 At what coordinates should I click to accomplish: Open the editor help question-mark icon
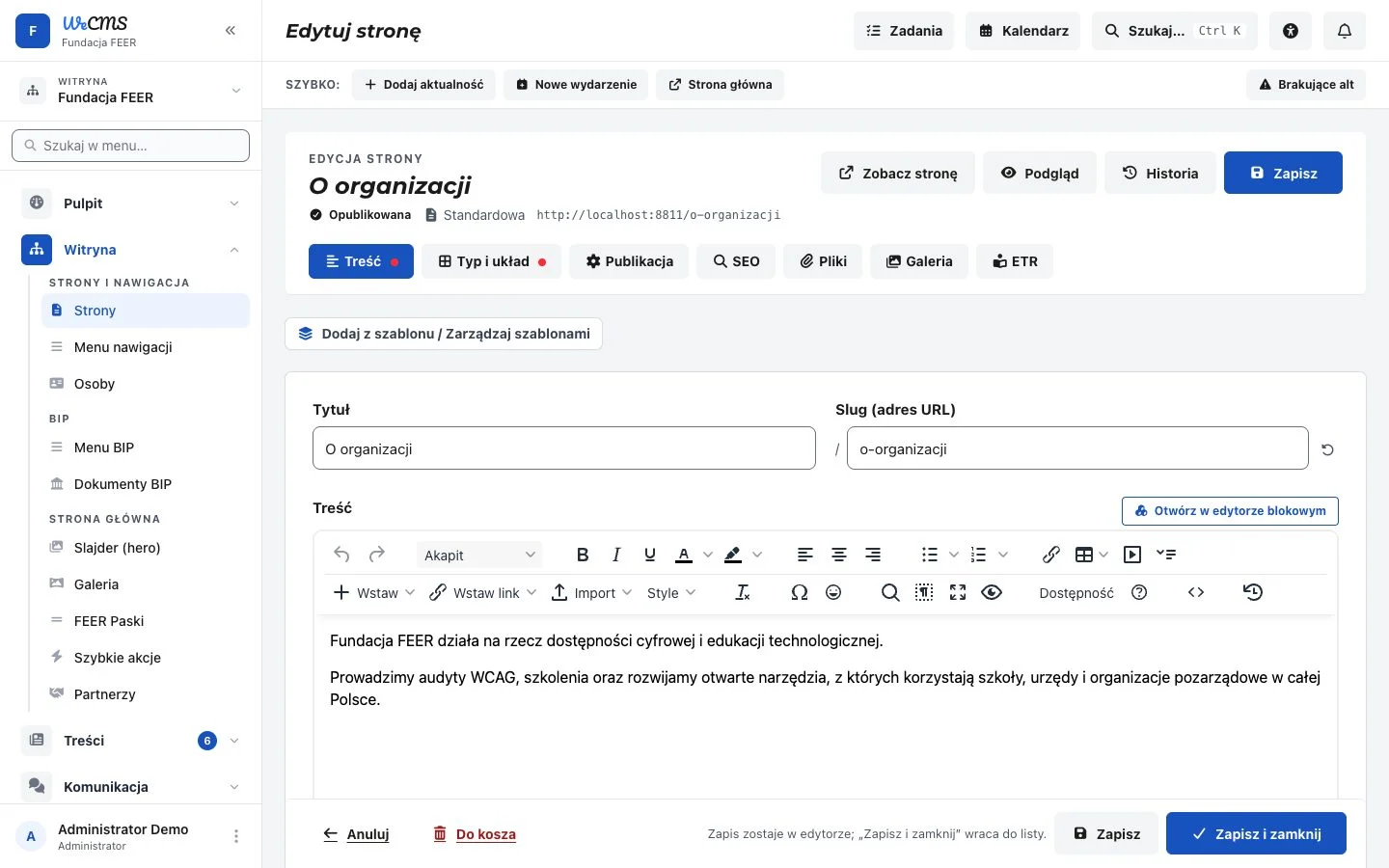pos(1139,592)
